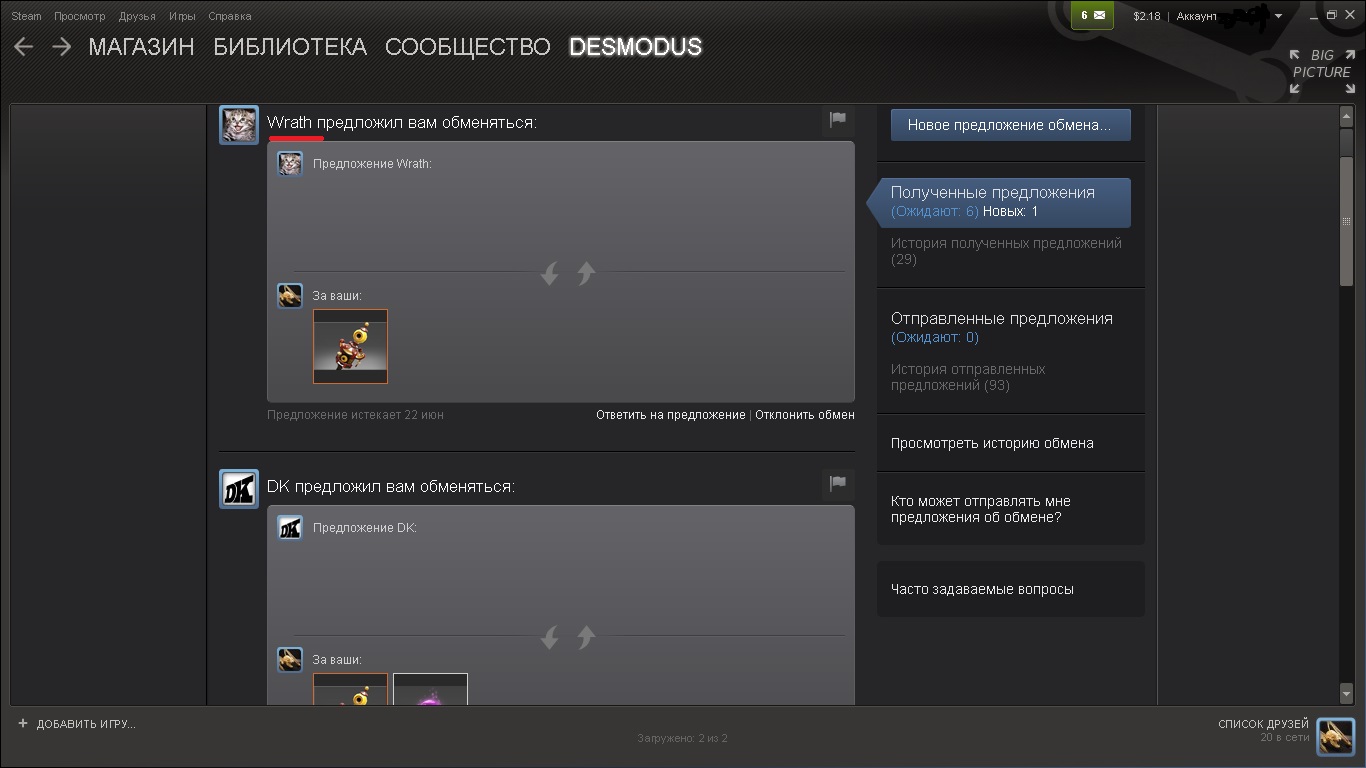The height and width of the screenshot is (768, 1366).
Task: Go to МАГАЗИН section
Action: tap(141, 47)
